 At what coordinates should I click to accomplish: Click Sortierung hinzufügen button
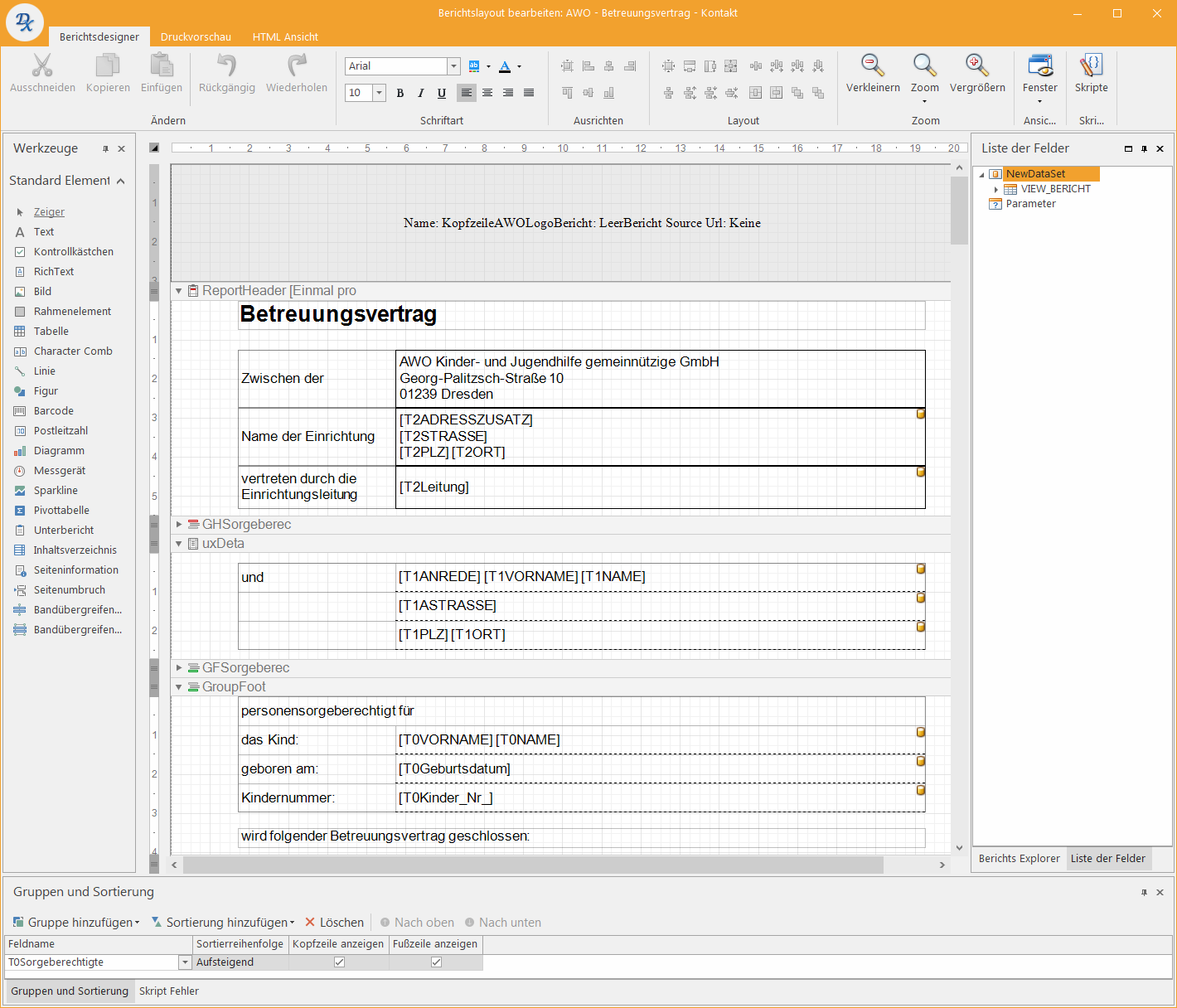click(x=222, y=923)
